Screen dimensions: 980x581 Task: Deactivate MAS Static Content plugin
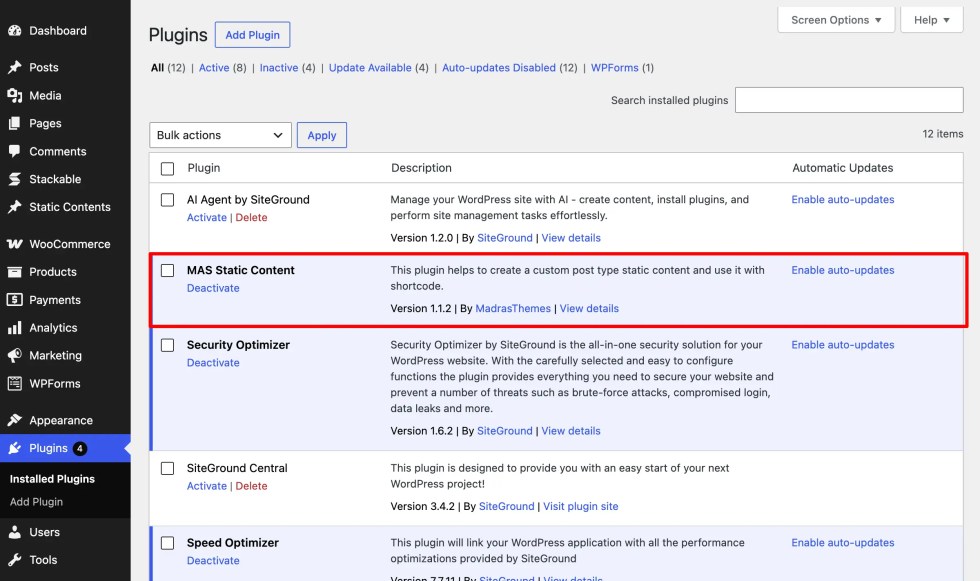tap(213, 288)
